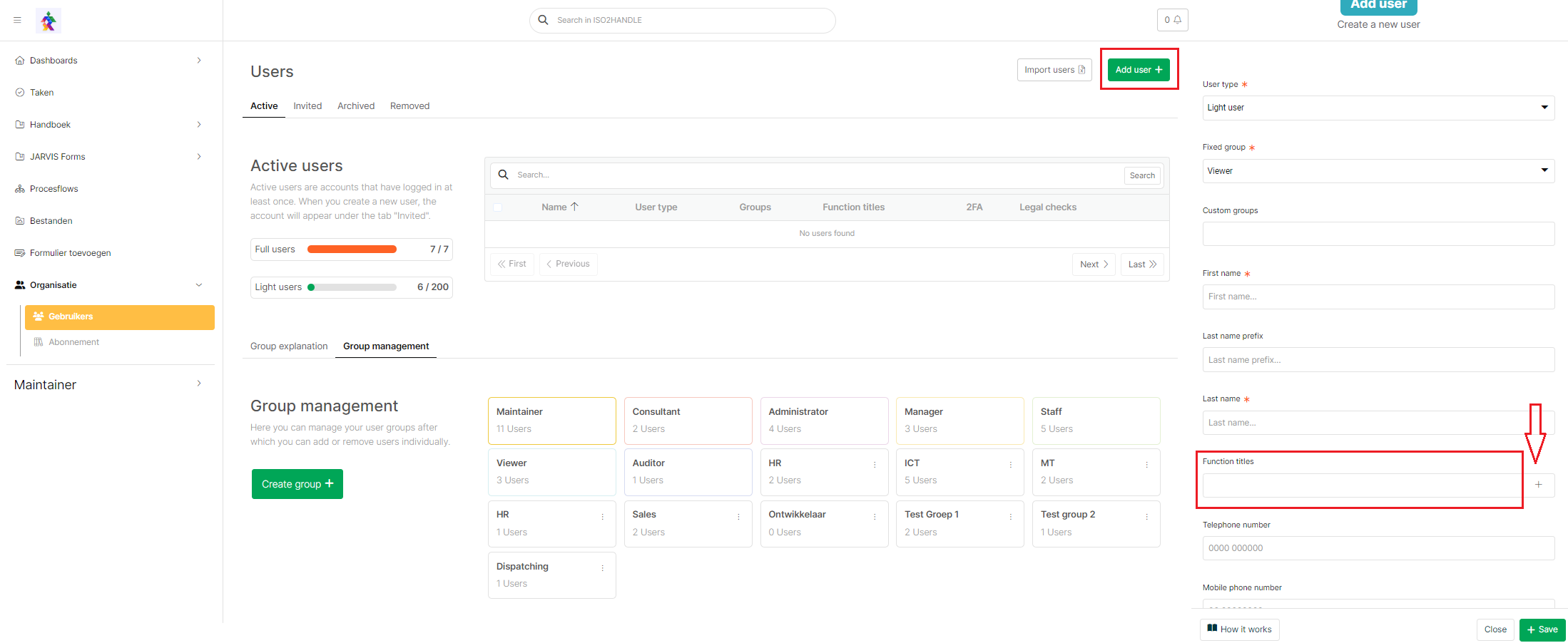Open the three-dot menu on Dispatching group

pyautogui.click(x=602, y=568)
